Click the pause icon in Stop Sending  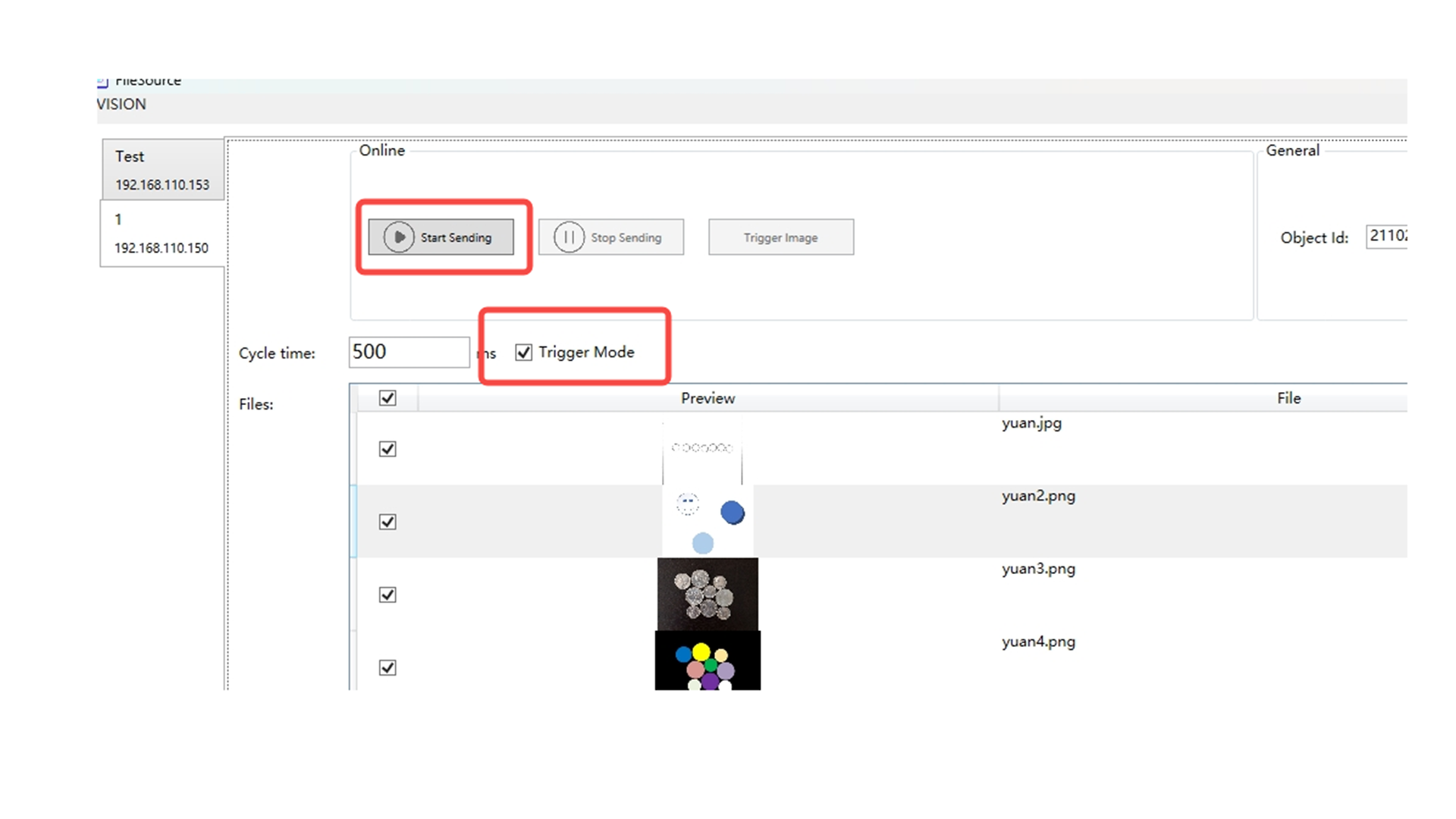tap(569, 237)
